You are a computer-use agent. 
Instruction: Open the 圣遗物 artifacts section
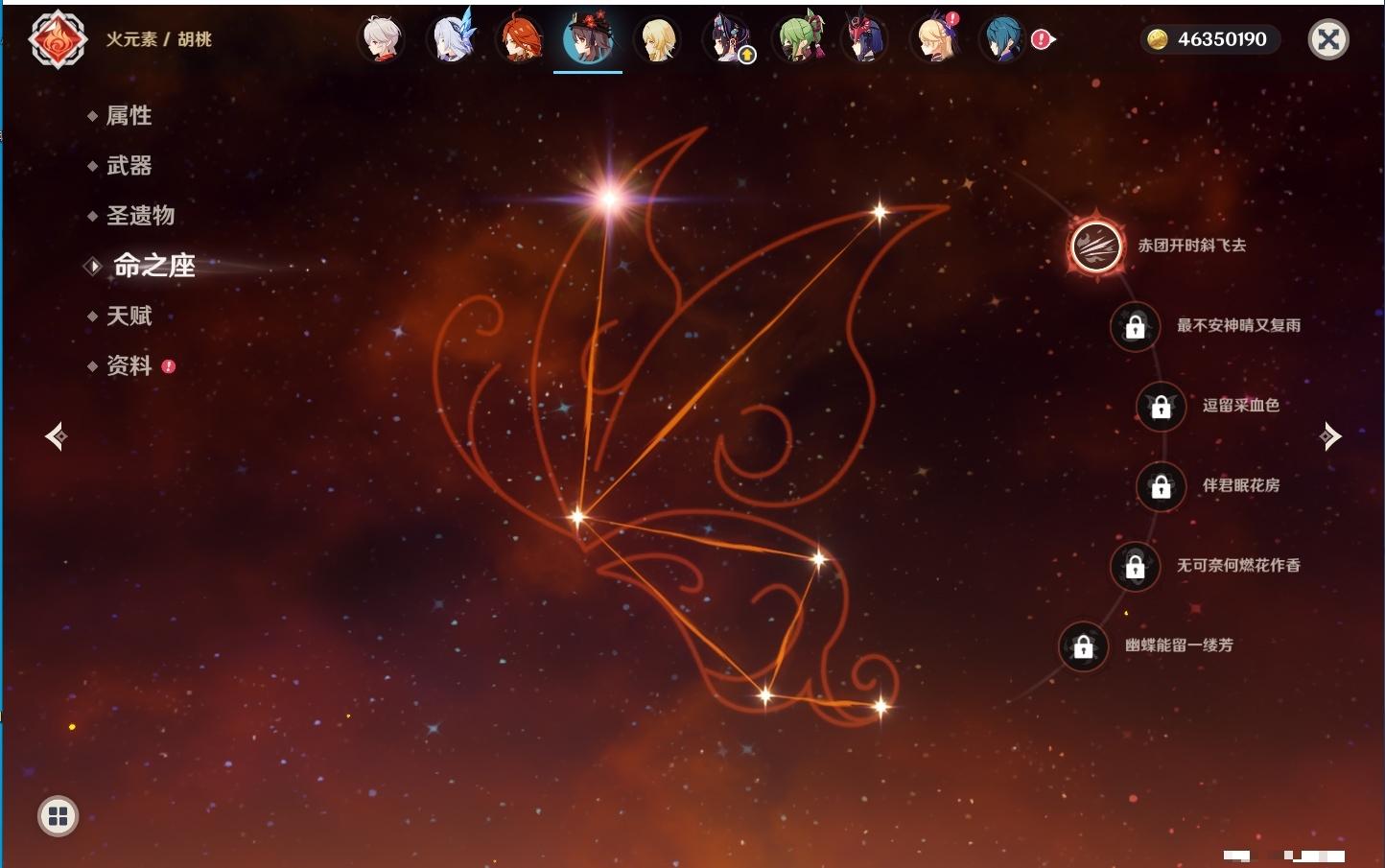[140, 216]
